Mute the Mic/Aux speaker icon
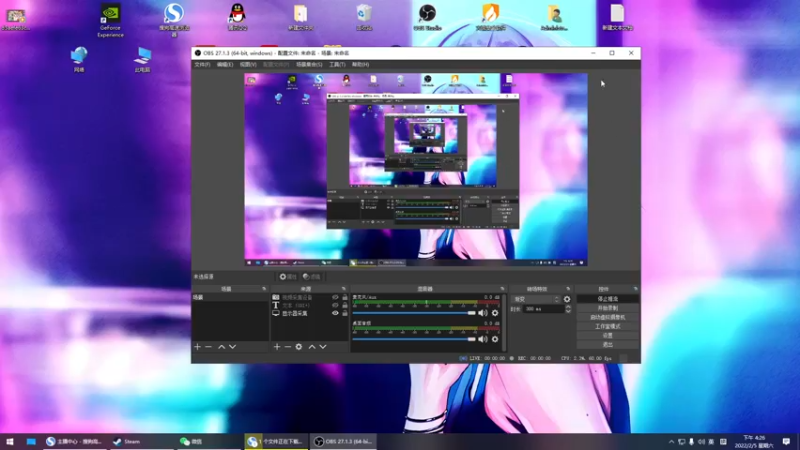Screen dimensions: 800x450 click(x=483, y=313)
